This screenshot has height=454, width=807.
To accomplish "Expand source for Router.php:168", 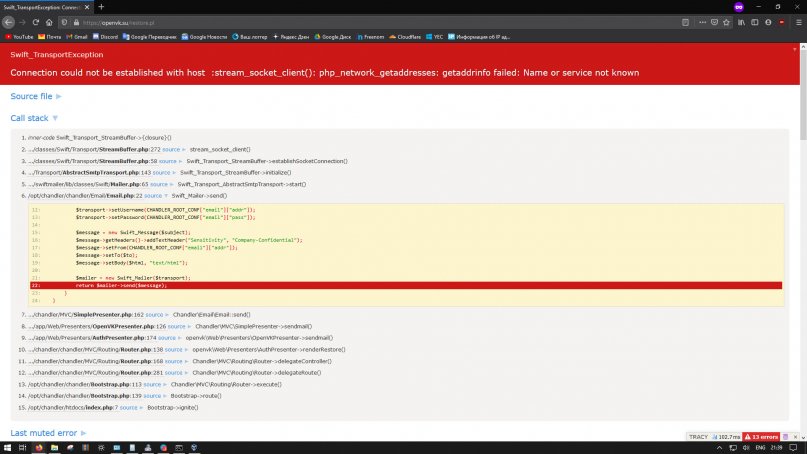I will (x=176, y=361).
